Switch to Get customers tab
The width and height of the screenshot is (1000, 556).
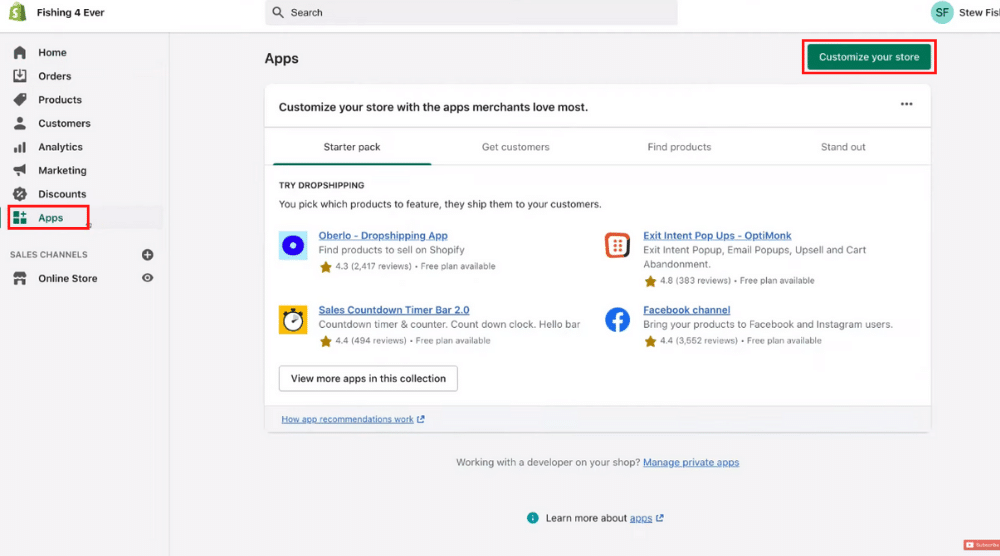(x=515, y=147)
